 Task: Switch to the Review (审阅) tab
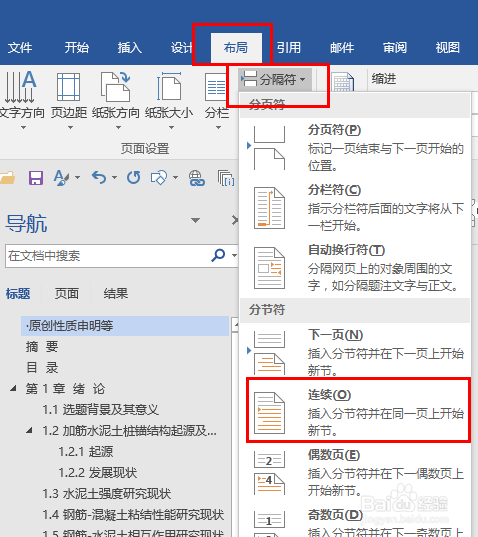[395, 48]
